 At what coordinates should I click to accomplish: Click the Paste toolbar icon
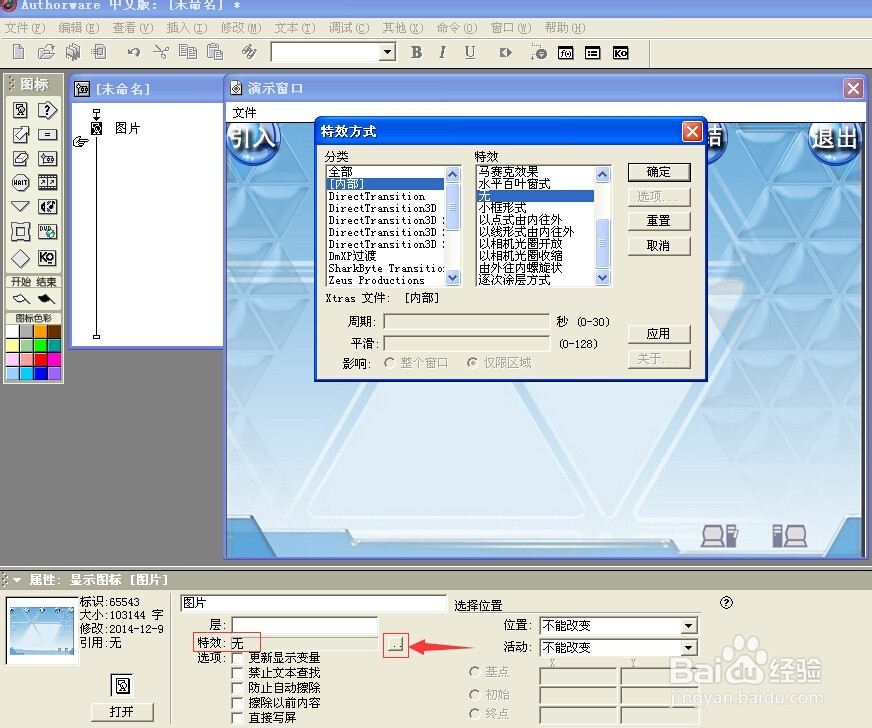(215, 52)
